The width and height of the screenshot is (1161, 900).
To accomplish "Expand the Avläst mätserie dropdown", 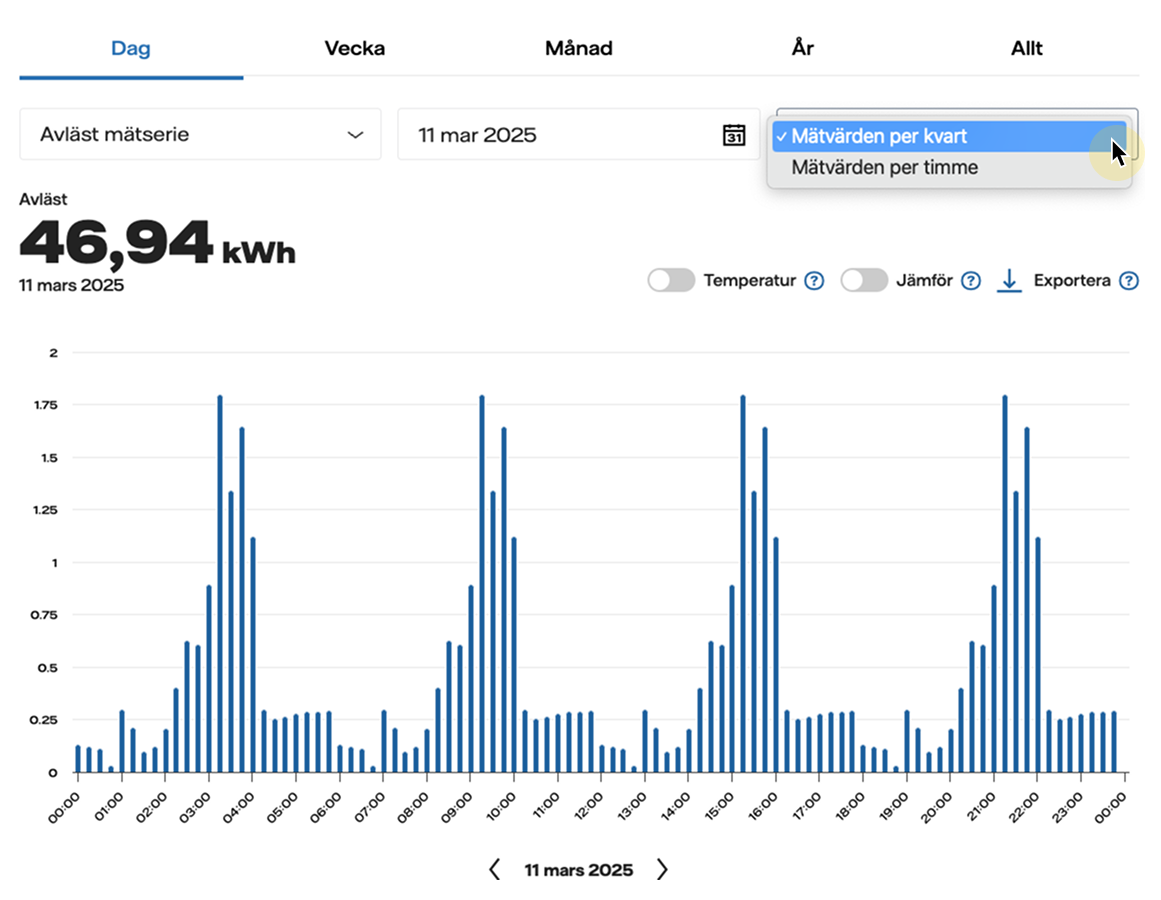I will point(200,135).
